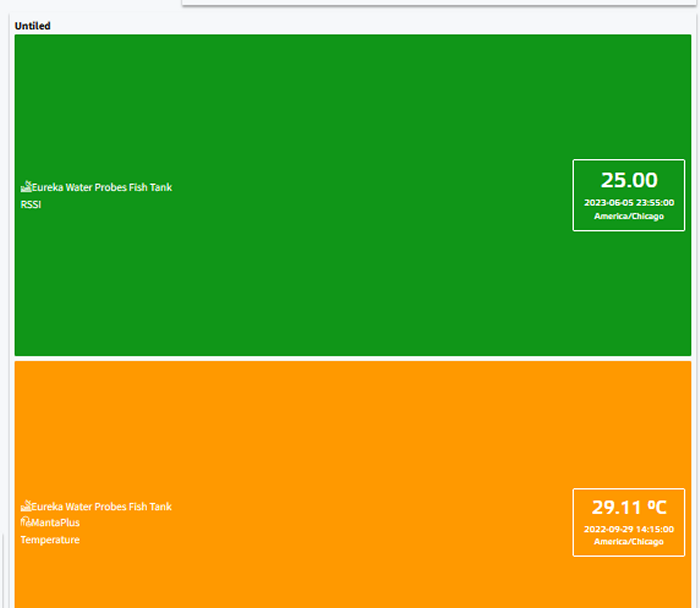Click the 25.00 RSSI reading
This screenshot has width=700, height=608.
629,180
